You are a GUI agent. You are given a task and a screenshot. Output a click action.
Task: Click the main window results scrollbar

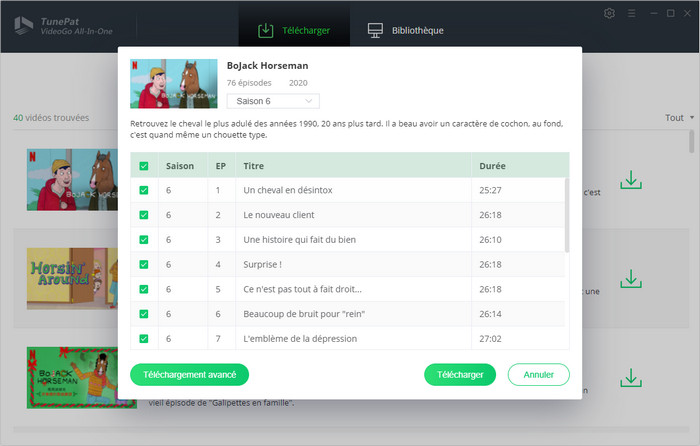pos(692,142)
